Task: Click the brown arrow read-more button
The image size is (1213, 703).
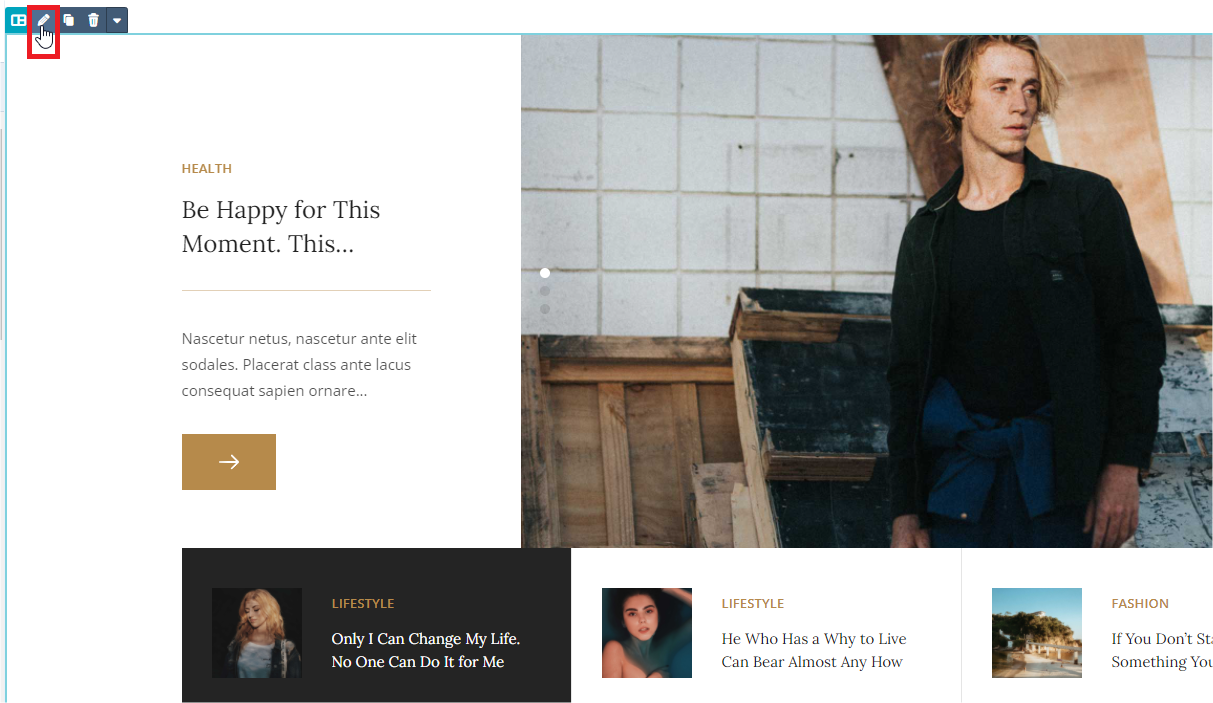Action: coord(229,462)
